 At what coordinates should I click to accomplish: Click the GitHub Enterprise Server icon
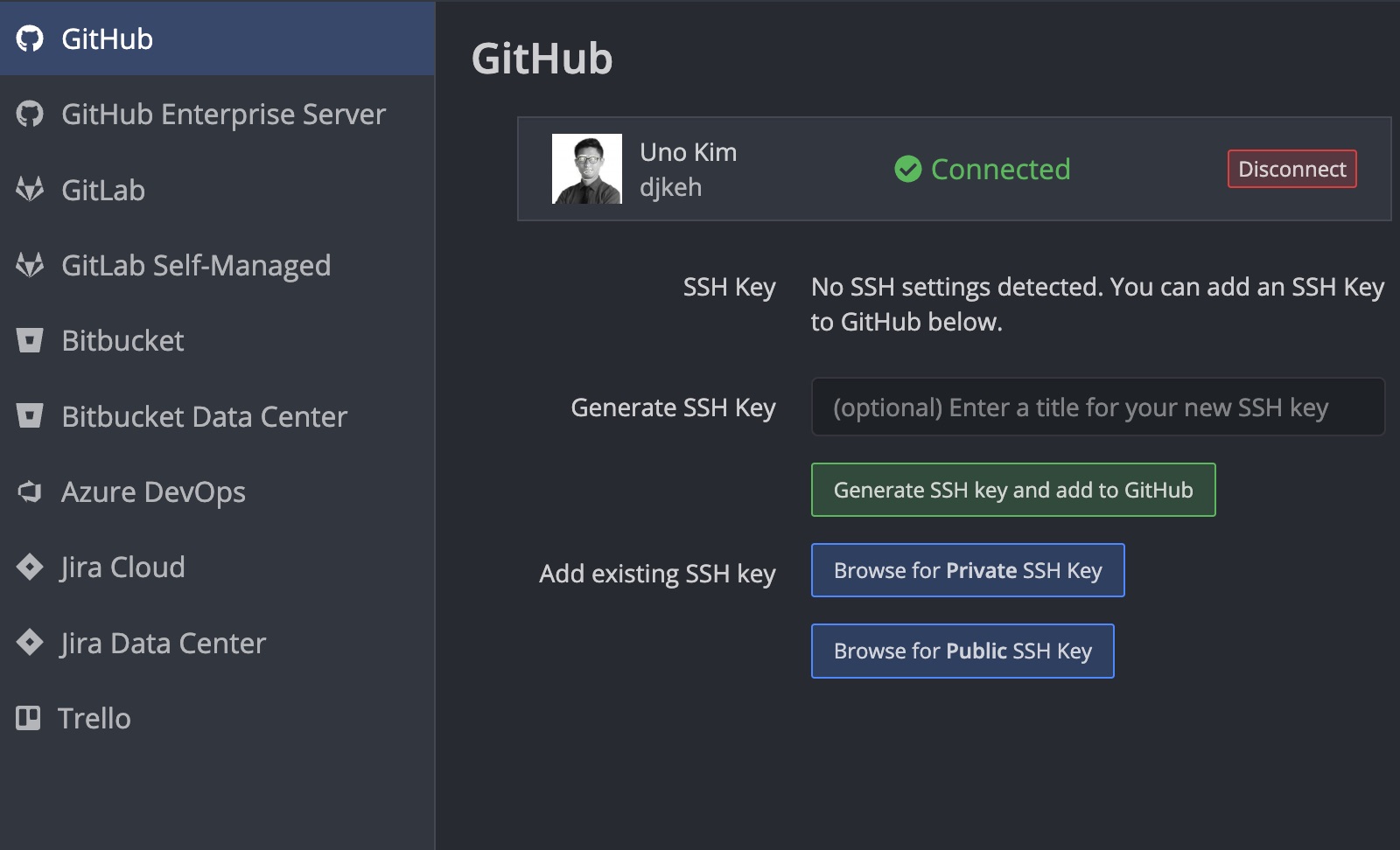coord(30,115)
